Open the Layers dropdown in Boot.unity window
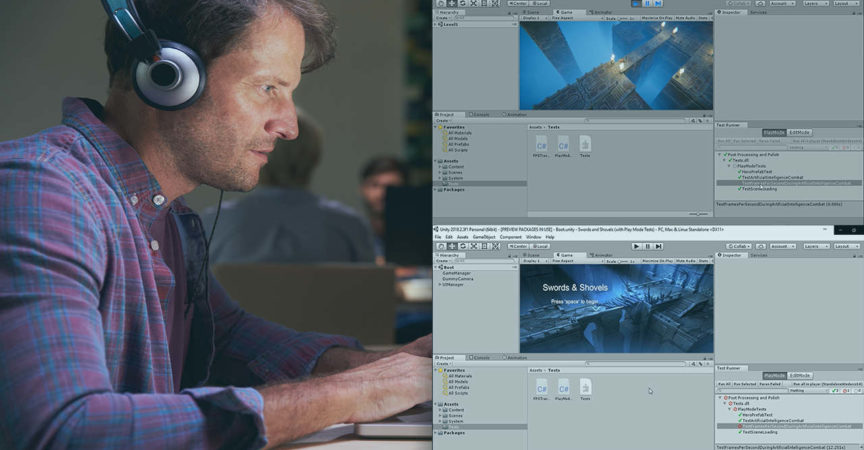This screenshot has width=864, height=450. pyautogui.click(x=816, y=246)
